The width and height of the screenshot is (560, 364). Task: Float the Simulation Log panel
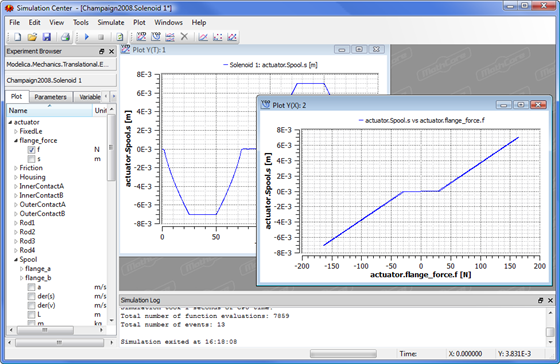tap(540, 300)
